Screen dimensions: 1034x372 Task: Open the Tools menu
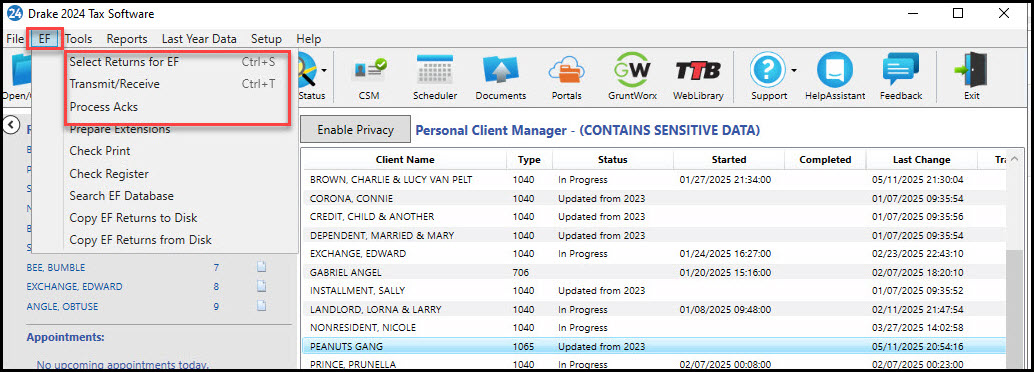(x=78, y=39)
